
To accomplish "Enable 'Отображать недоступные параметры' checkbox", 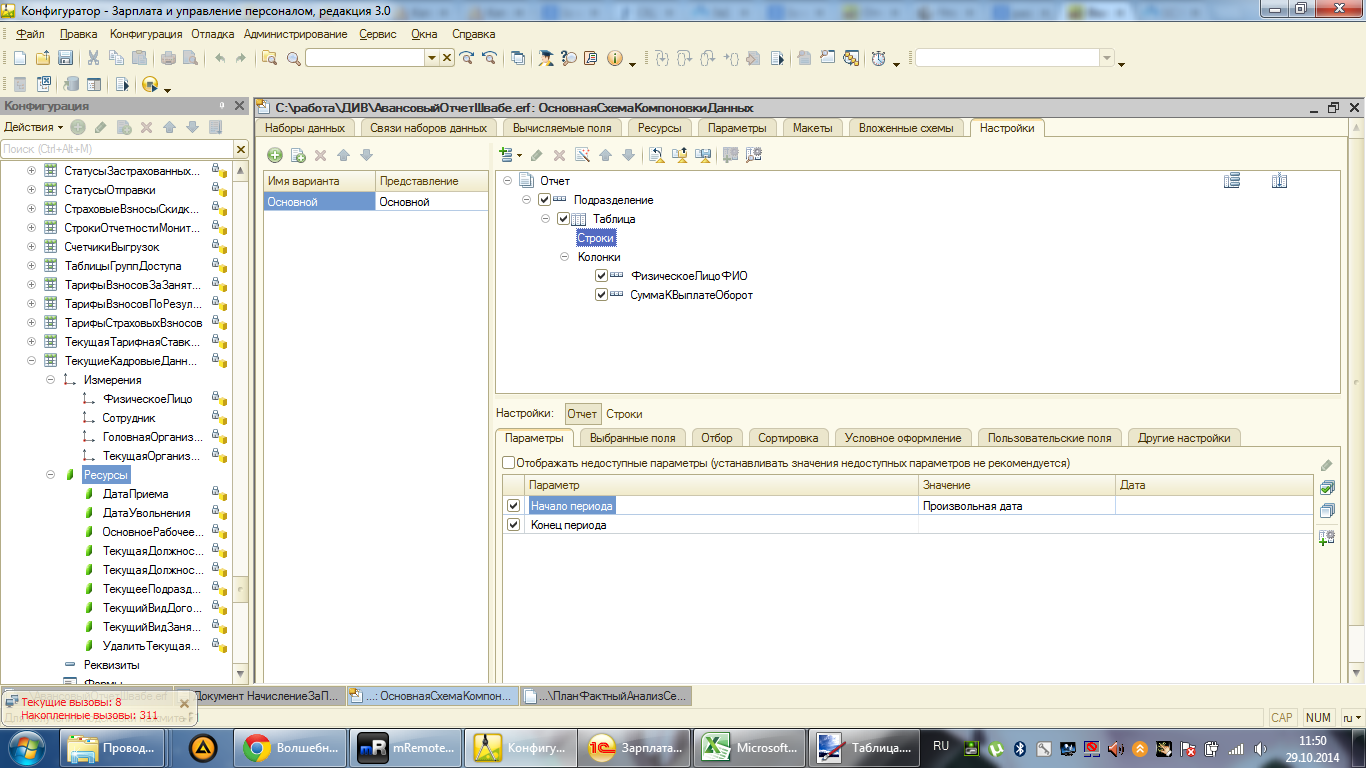I will tap(509, 463).
